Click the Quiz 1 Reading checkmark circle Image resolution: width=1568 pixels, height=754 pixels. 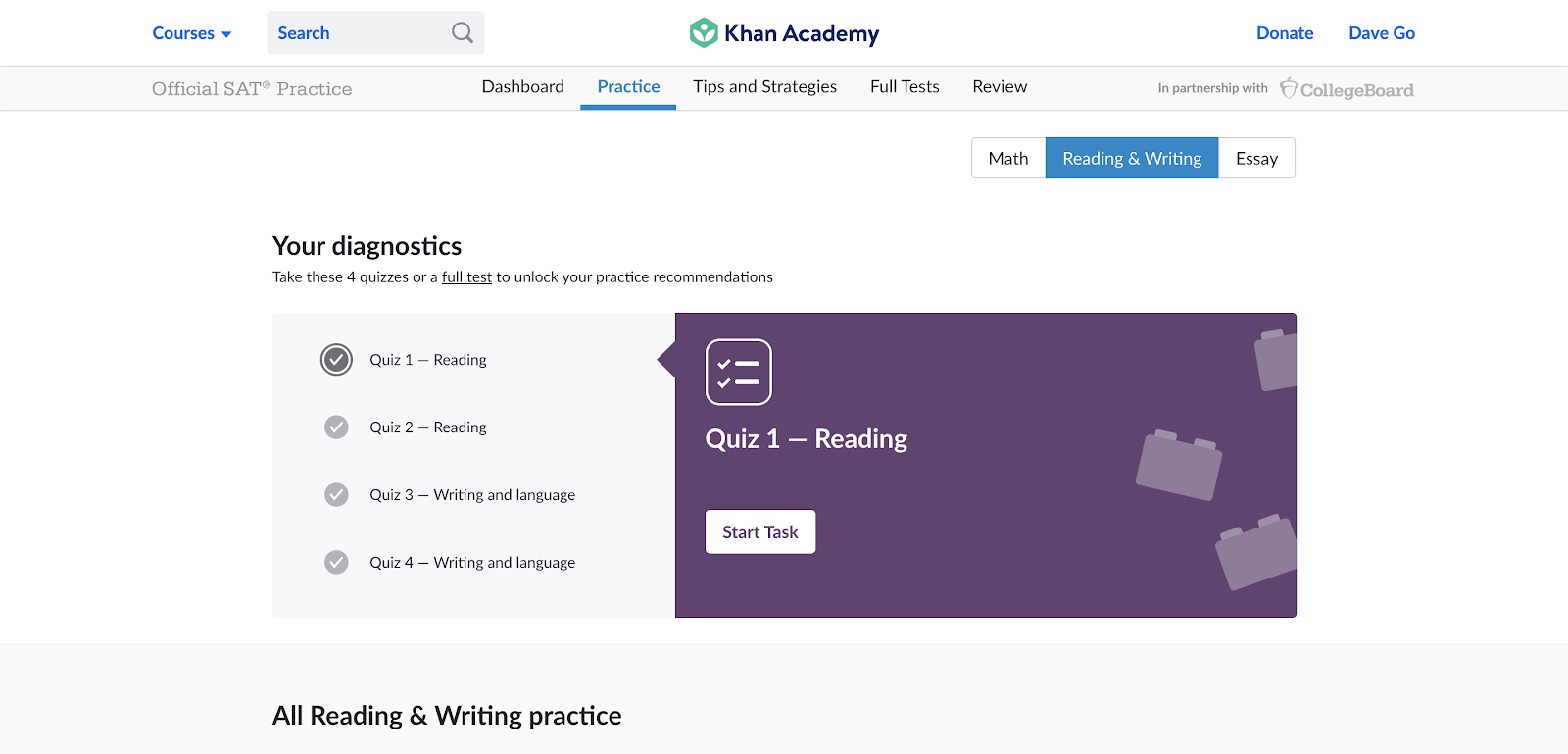click(336, 360)
